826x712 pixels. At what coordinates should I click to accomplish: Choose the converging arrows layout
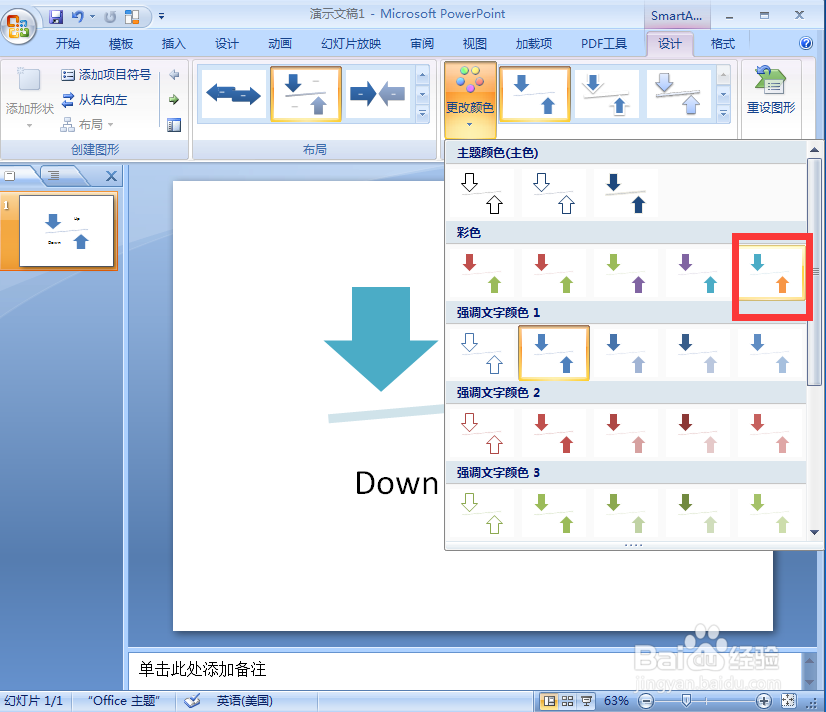[377, 95]
